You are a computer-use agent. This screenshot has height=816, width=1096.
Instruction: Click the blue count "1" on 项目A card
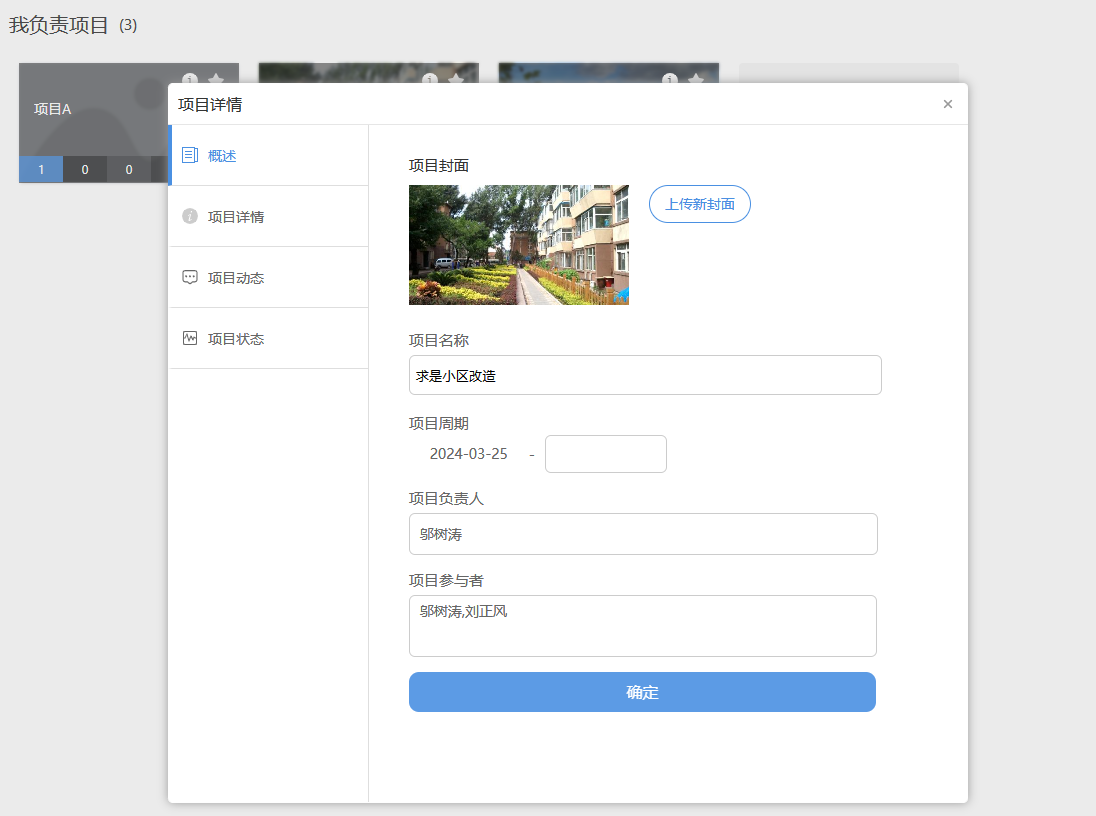(x=41, y=170)
